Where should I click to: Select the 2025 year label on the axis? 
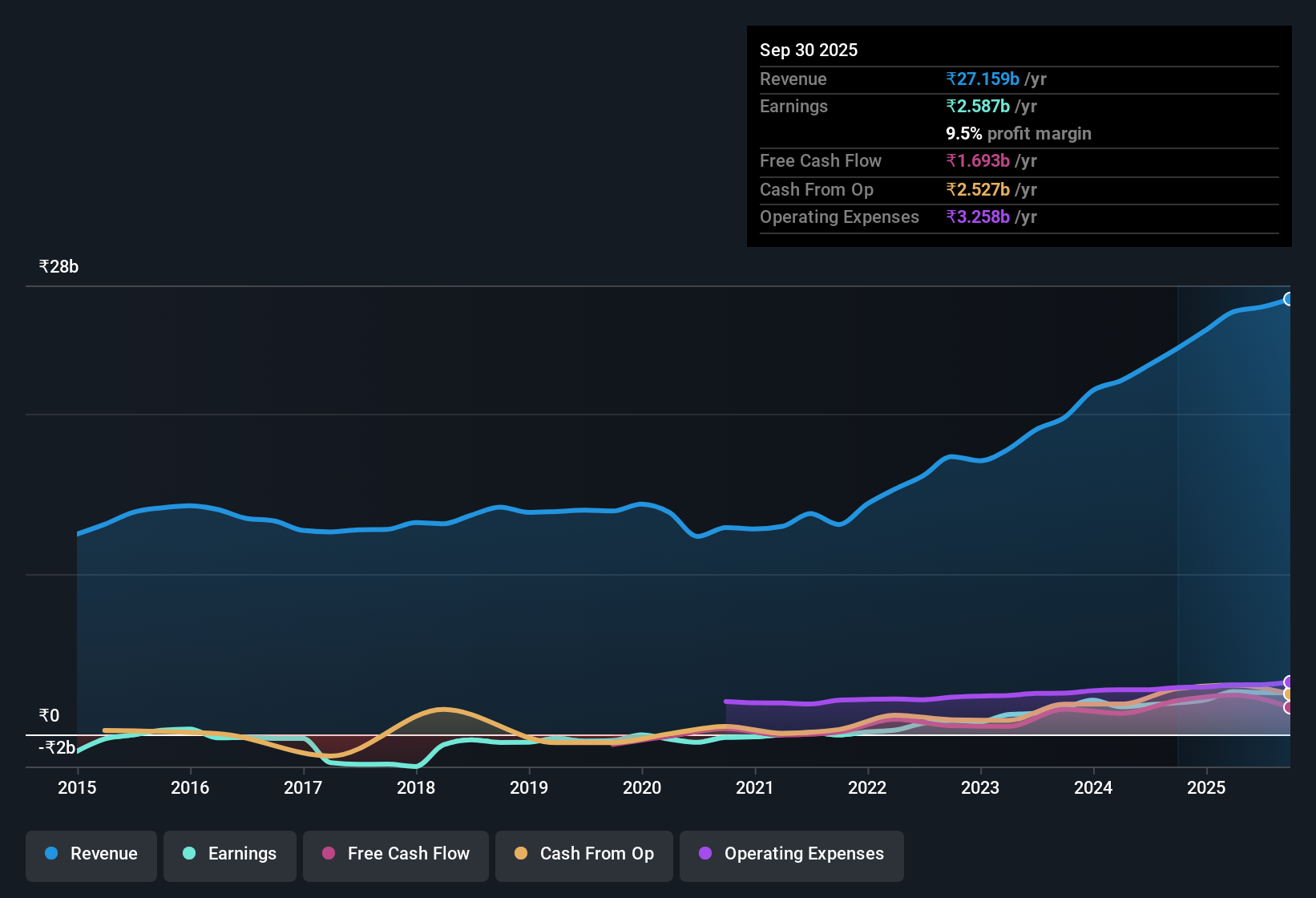point(1208,788)
